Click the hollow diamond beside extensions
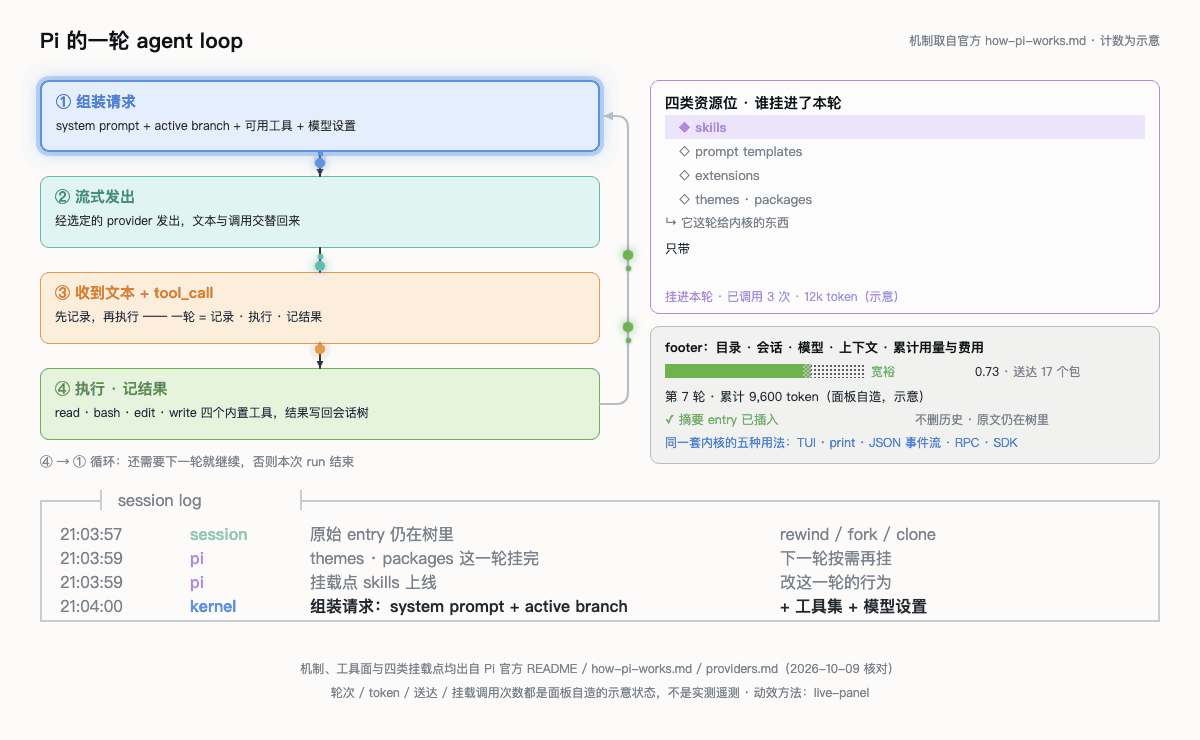Viewport: 1200px width, 740px height. click(684, 175)
